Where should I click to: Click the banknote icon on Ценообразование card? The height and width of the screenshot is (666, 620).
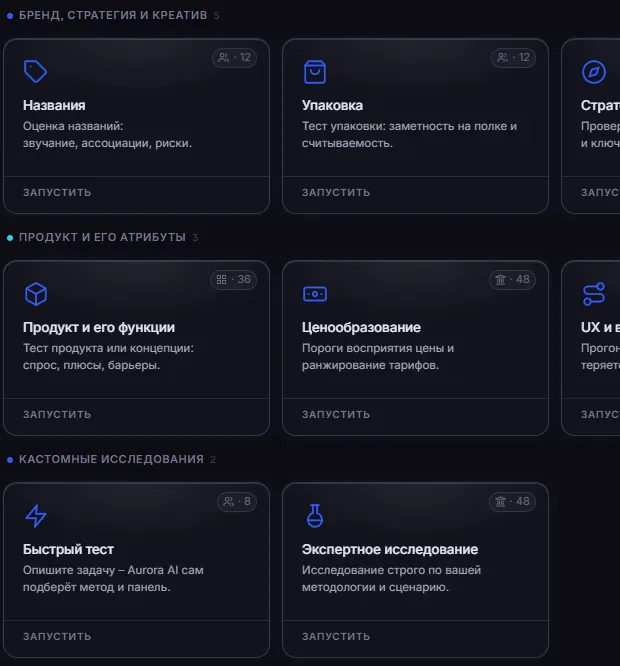click(x=315, y=294)
